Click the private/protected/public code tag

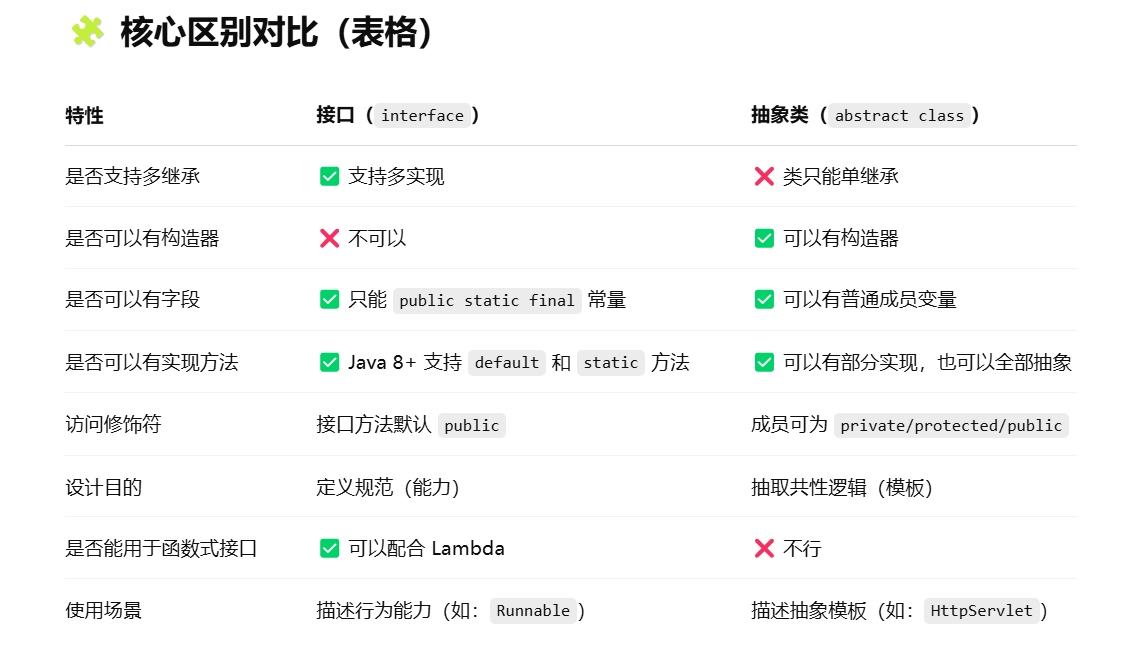click(951, 425)
